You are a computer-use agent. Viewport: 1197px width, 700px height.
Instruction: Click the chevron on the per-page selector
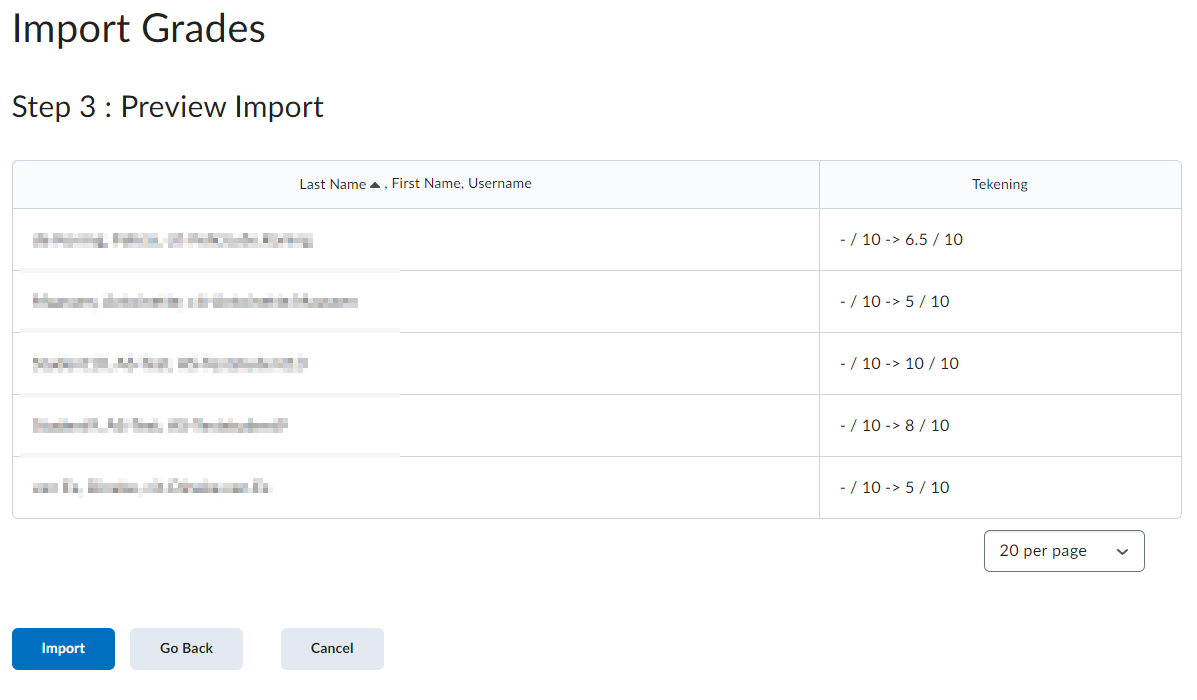point(1124,551)
